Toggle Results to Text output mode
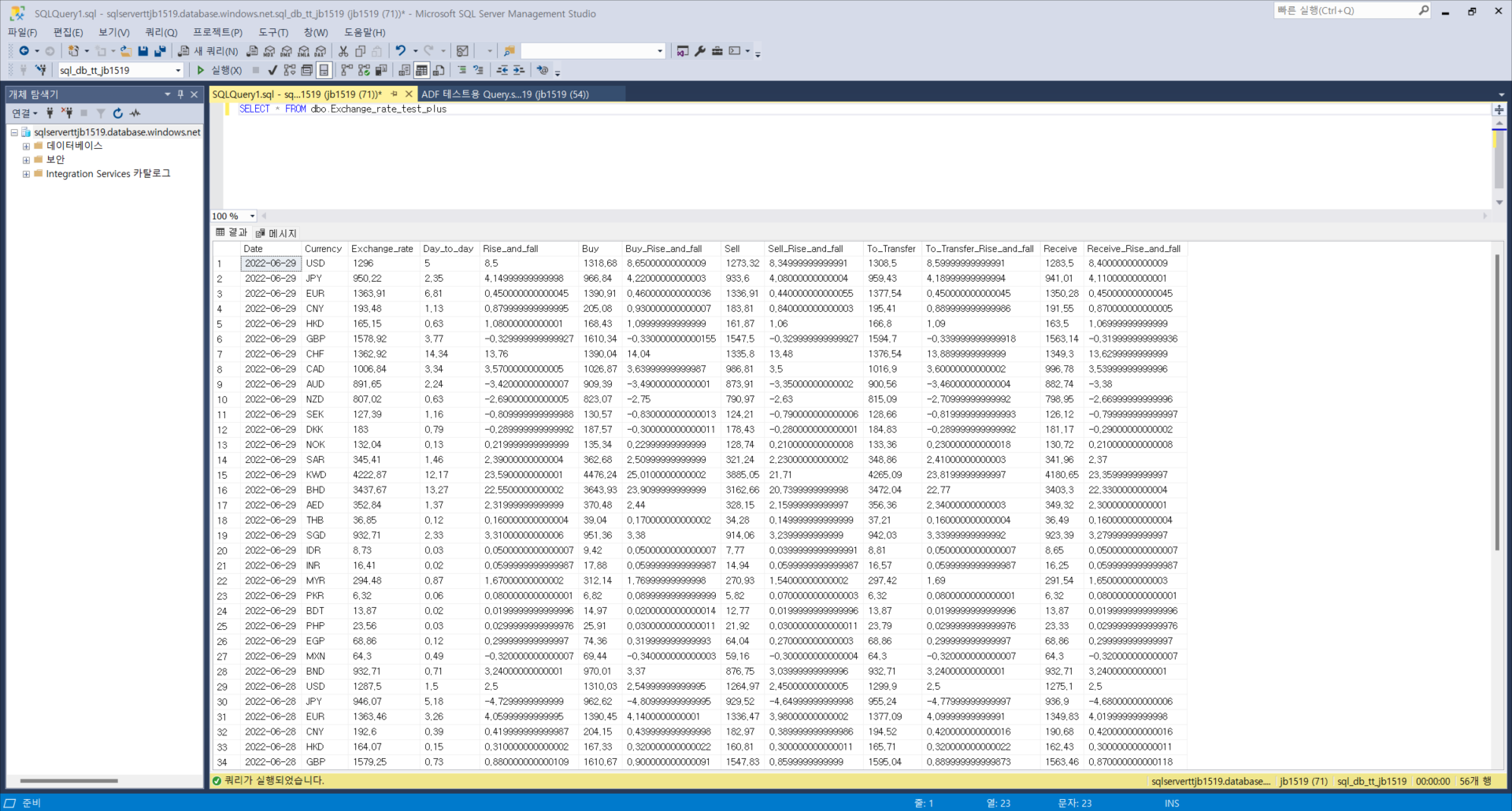The height and width of the screenshot is (811, 1512). (x=404, y=70)
